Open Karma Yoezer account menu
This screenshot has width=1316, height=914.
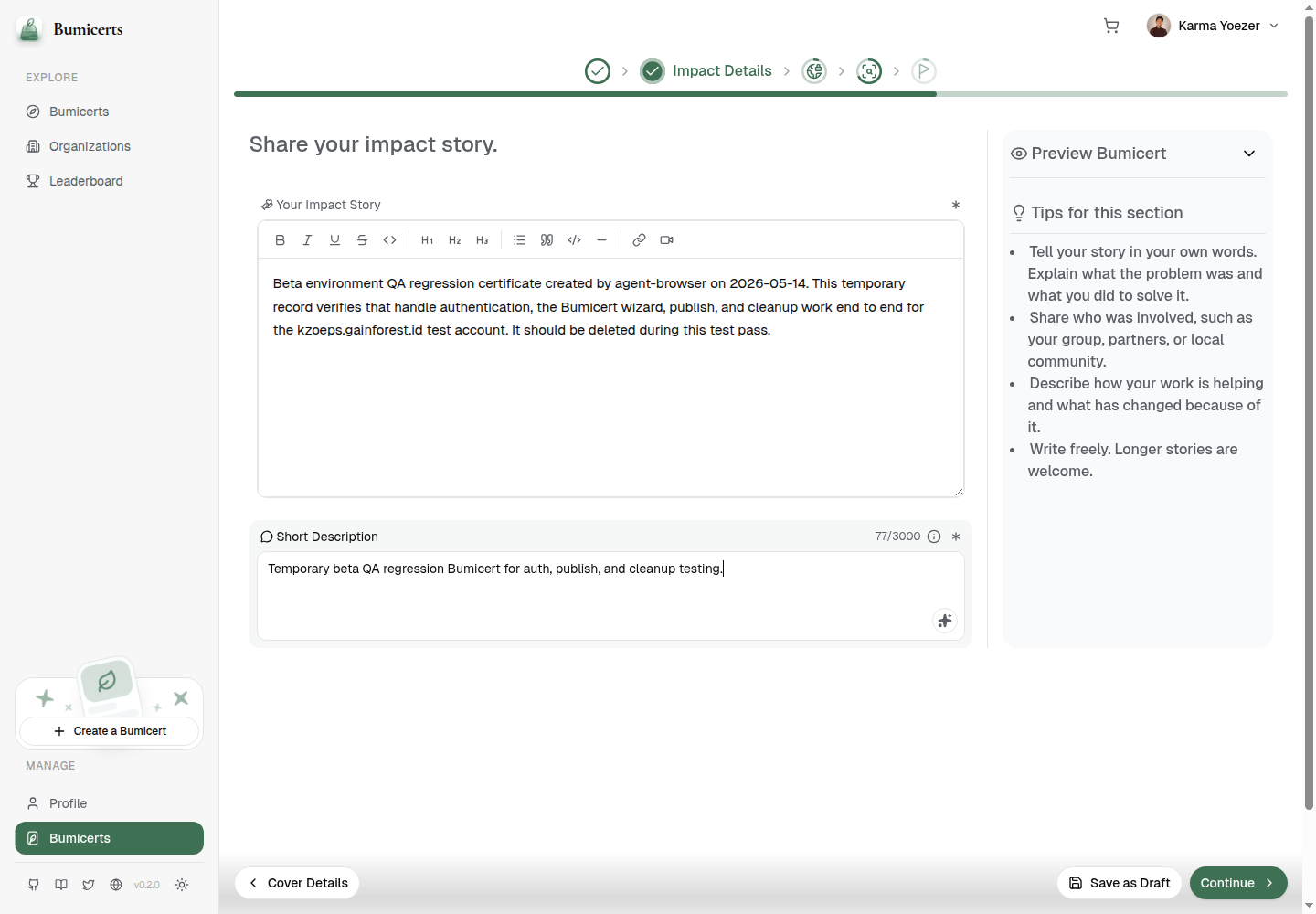1213,26
